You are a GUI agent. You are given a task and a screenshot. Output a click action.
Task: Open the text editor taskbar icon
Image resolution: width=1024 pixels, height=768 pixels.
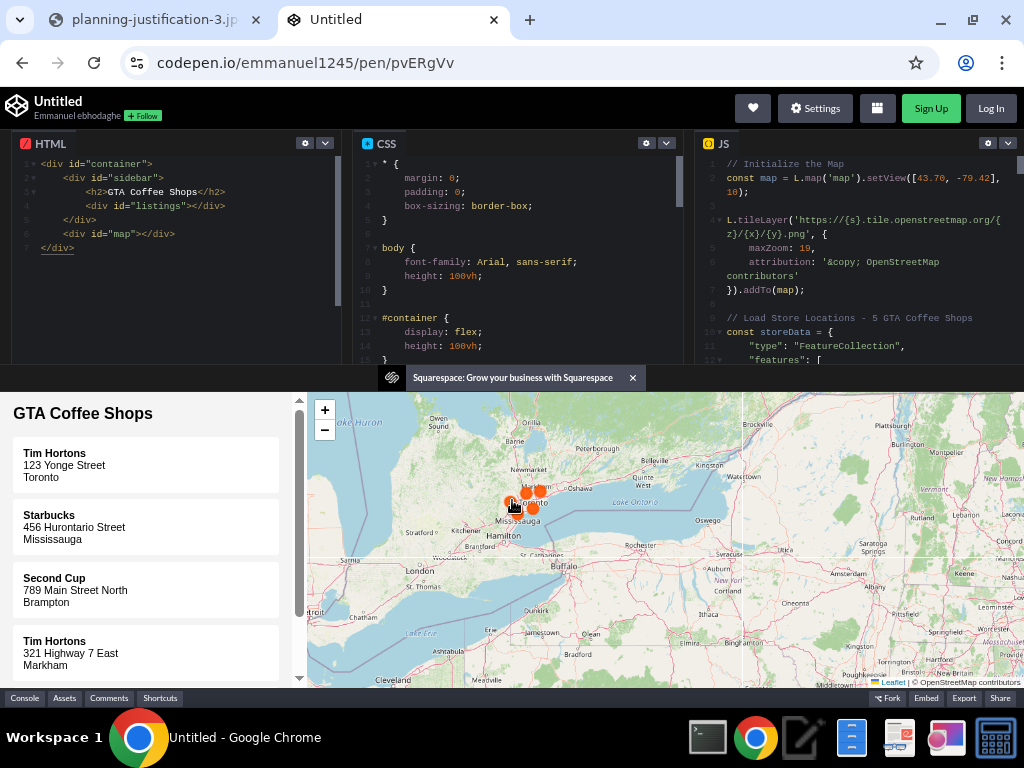tap(803, 737)
